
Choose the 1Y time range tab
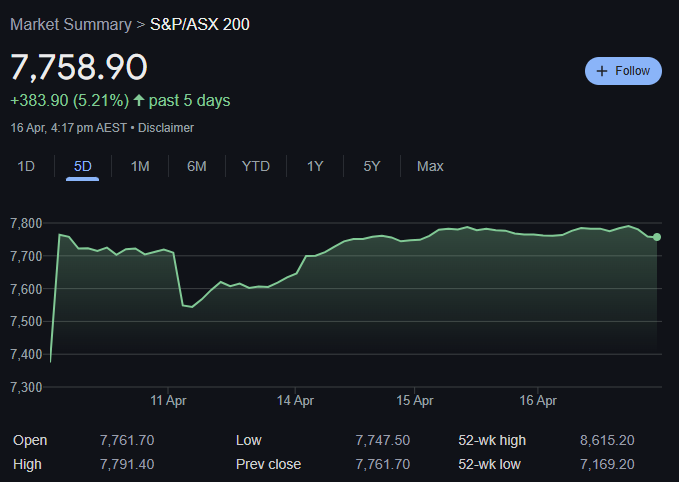click(315, 166)
